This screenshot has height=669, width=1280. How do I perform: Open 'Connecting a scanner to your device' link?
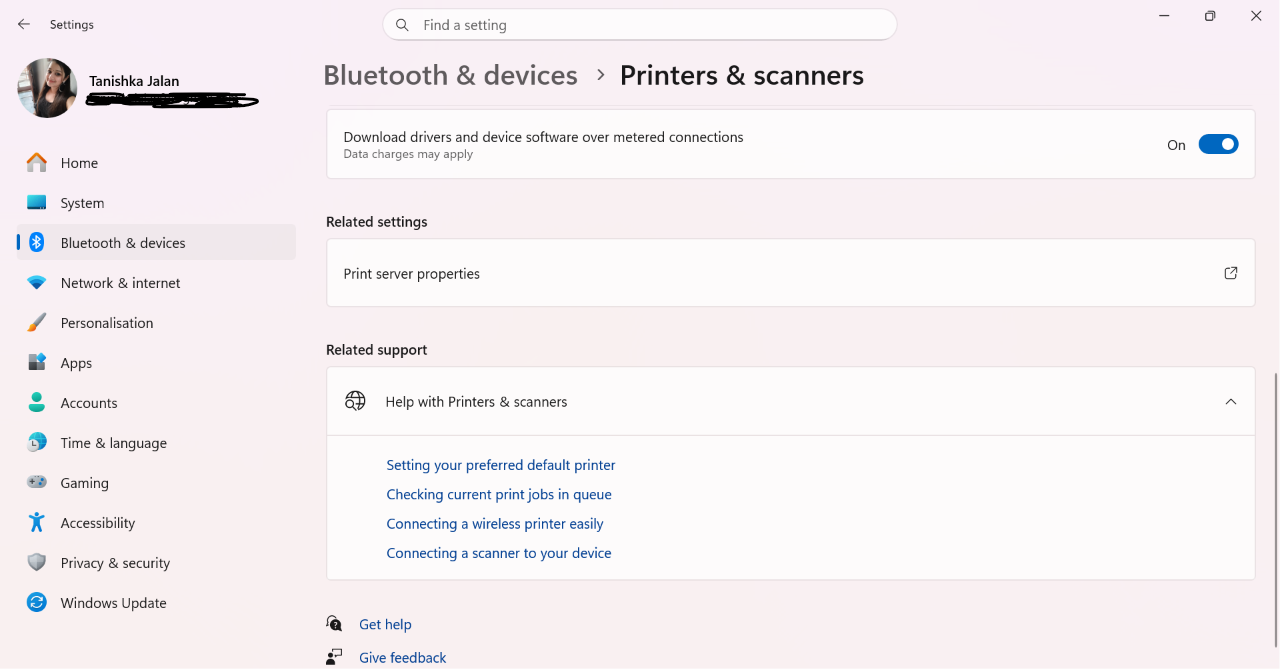(x=499, y=553)
